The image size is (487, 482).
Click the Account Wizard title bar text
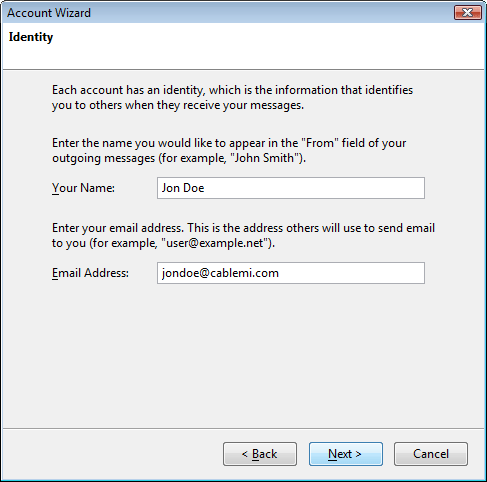coord(49,13)
